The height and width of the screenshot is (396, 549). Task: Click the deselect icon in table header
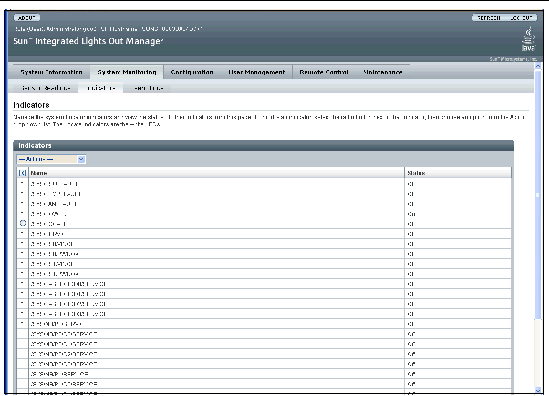22,173
